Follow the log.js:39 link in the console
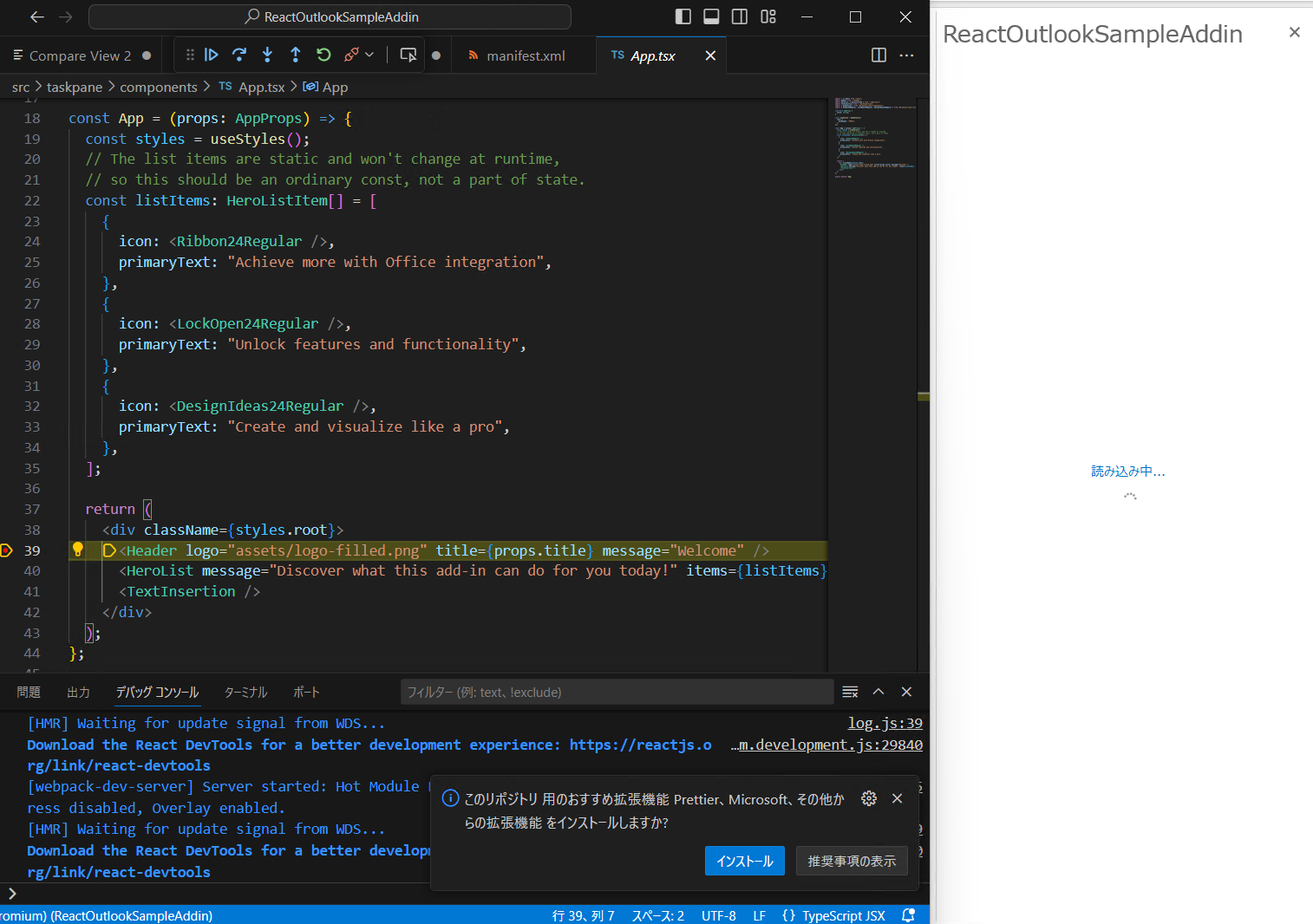 point(885,723)
